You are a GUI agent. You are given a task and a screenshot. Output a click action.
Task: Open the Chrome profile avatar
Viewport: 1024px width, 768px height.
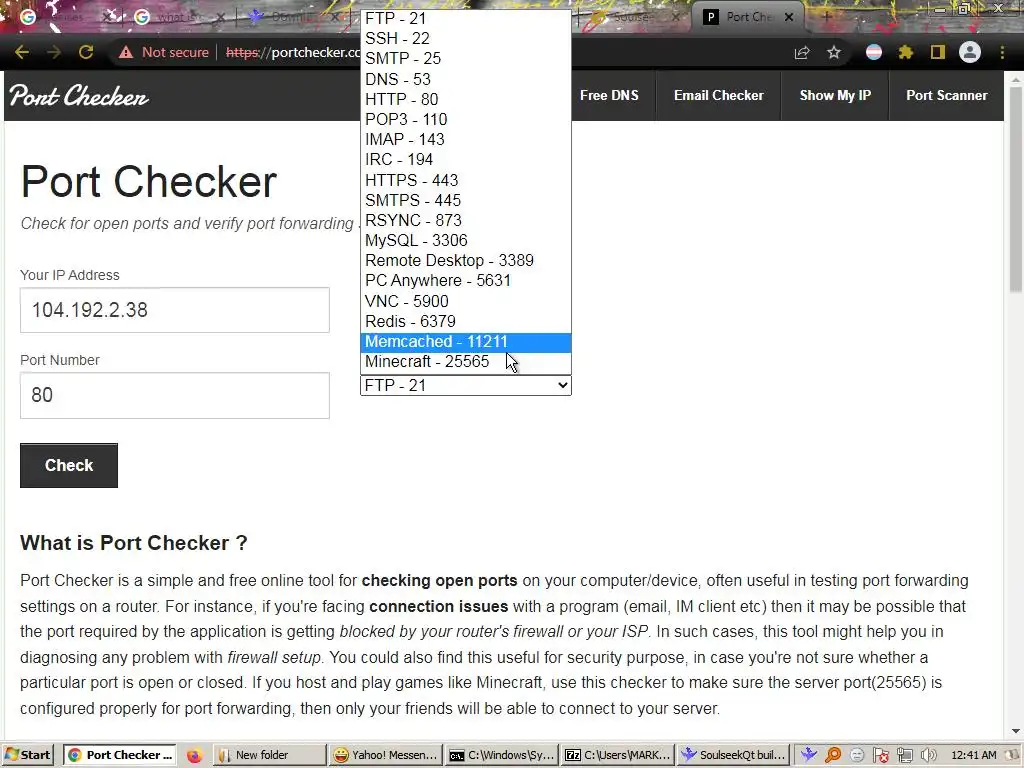pos(970,52)
